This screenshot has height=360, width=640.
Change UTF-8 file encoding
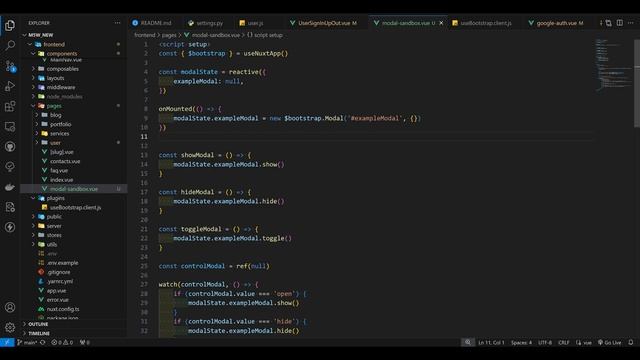545,342
